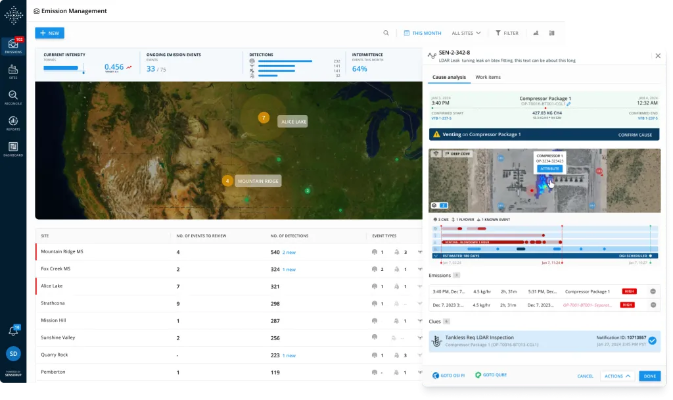673x400 pixels.
Task: Click the search magnifier icon
Action: 386,33
